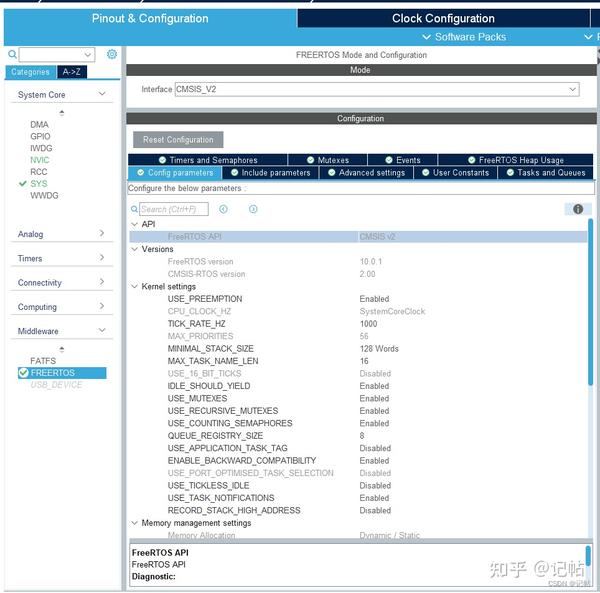Click the magnifier icon beside the parameter search field
Image resolution: width=600 pixels, height=593 pixels.
[x=134, y=209]
